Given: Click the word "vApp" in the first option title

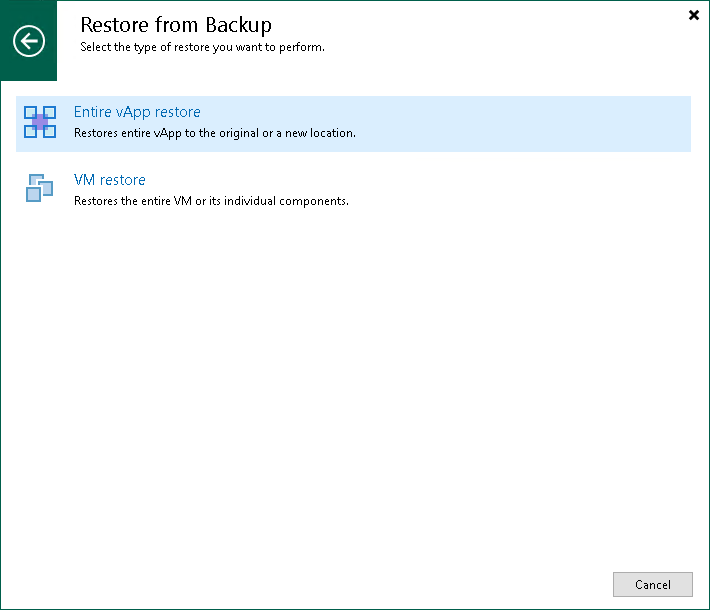Looking at the screenshot, I should pos(134,112).
